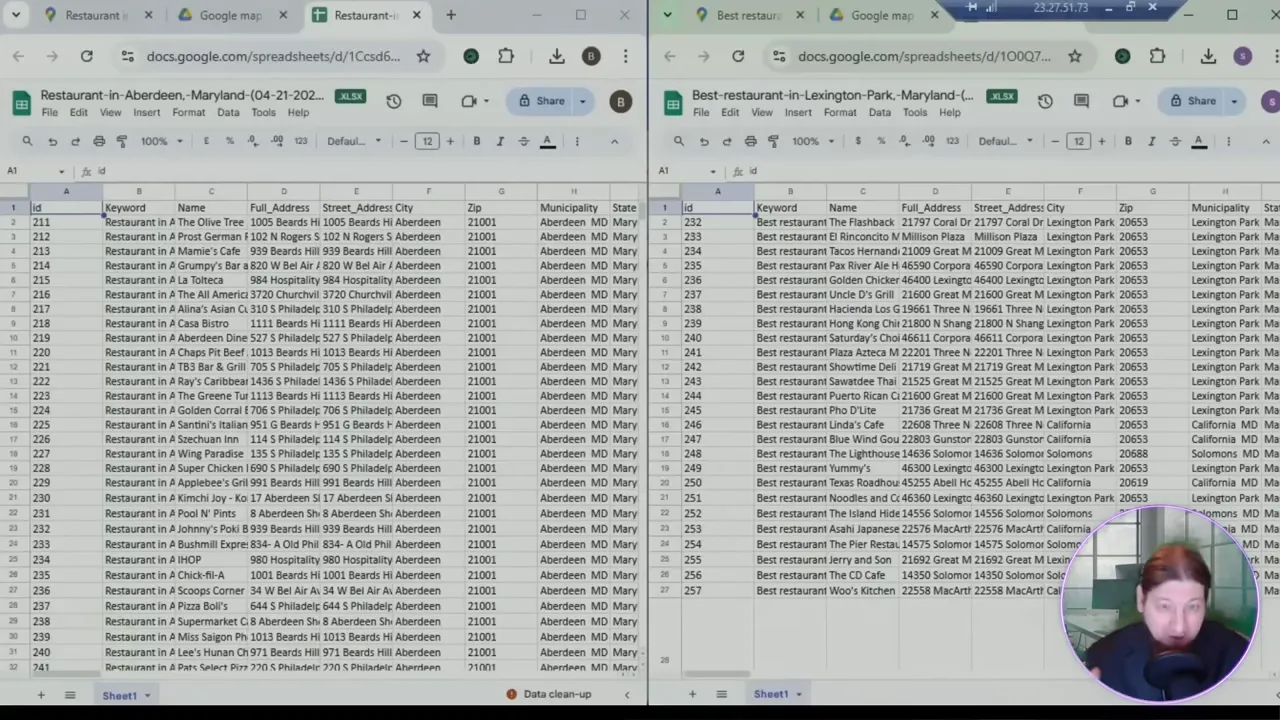Format as dollar currency in Lexington Park spreadsheet
Screen dimensions: 1280x720
coord(858,141)
